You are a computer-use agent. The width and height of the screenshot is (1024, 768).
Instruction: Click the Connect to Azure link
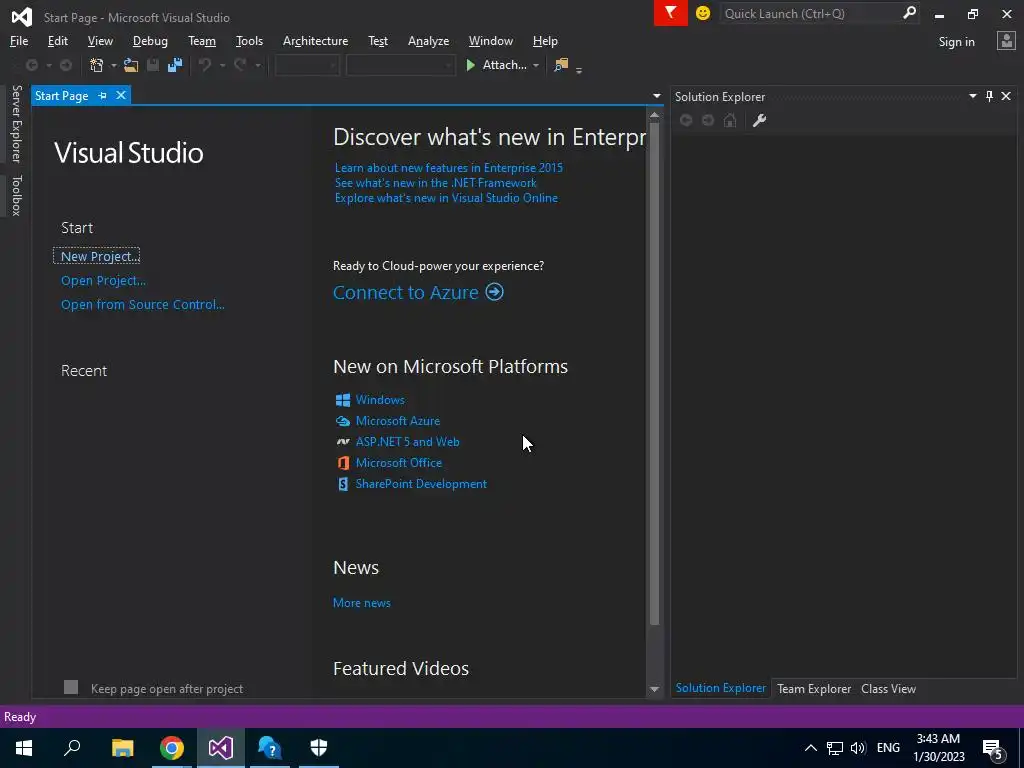(406, 292)
